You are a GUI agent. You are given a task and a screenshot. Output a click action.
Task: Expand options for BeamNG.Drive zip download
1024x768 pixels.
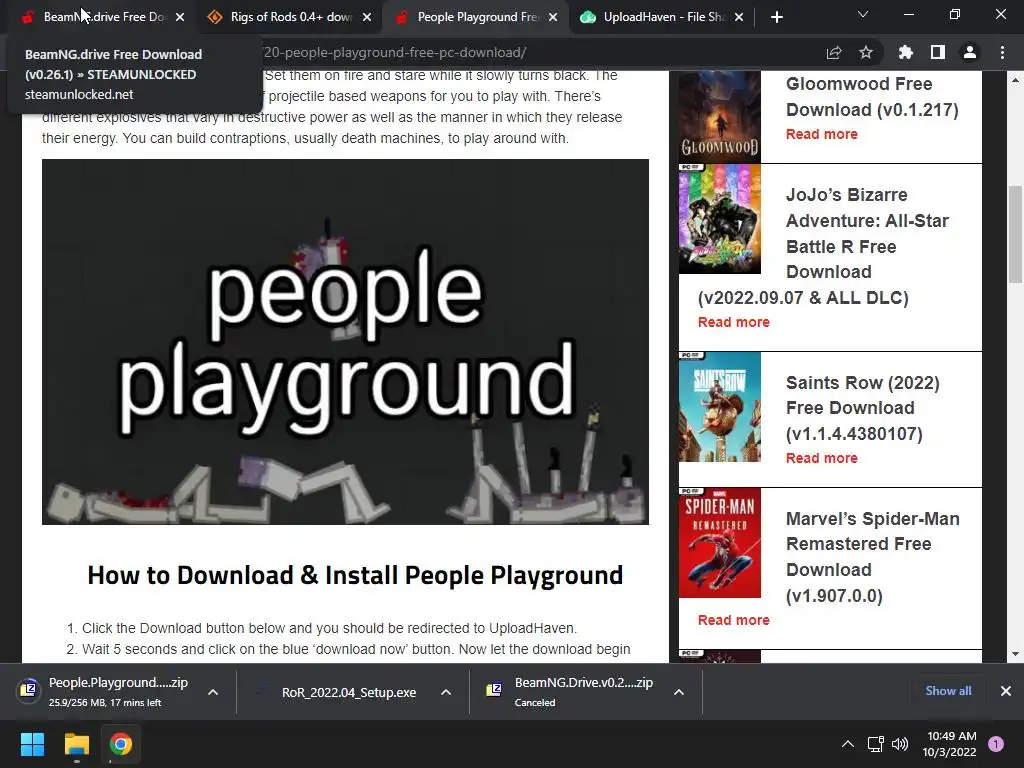click(679, 692)
